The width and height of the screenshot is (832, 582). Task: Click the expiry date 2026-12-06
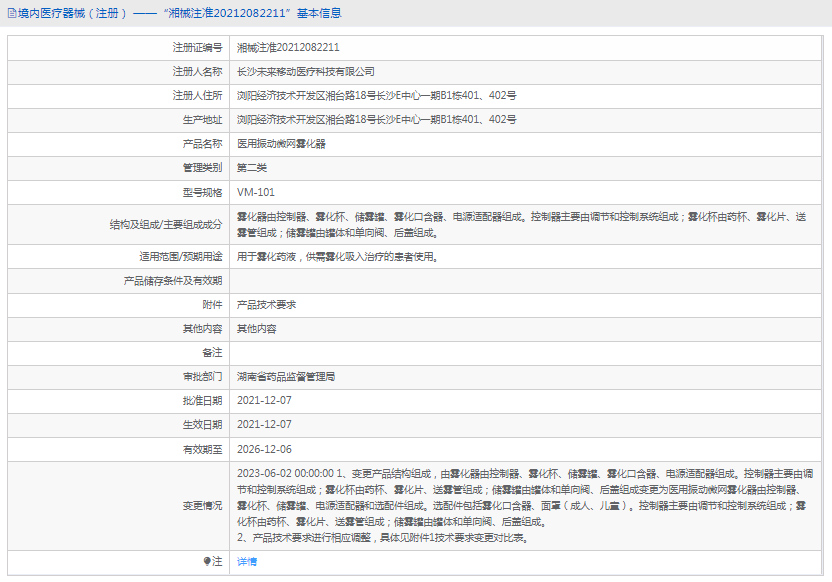pos(264,449)
